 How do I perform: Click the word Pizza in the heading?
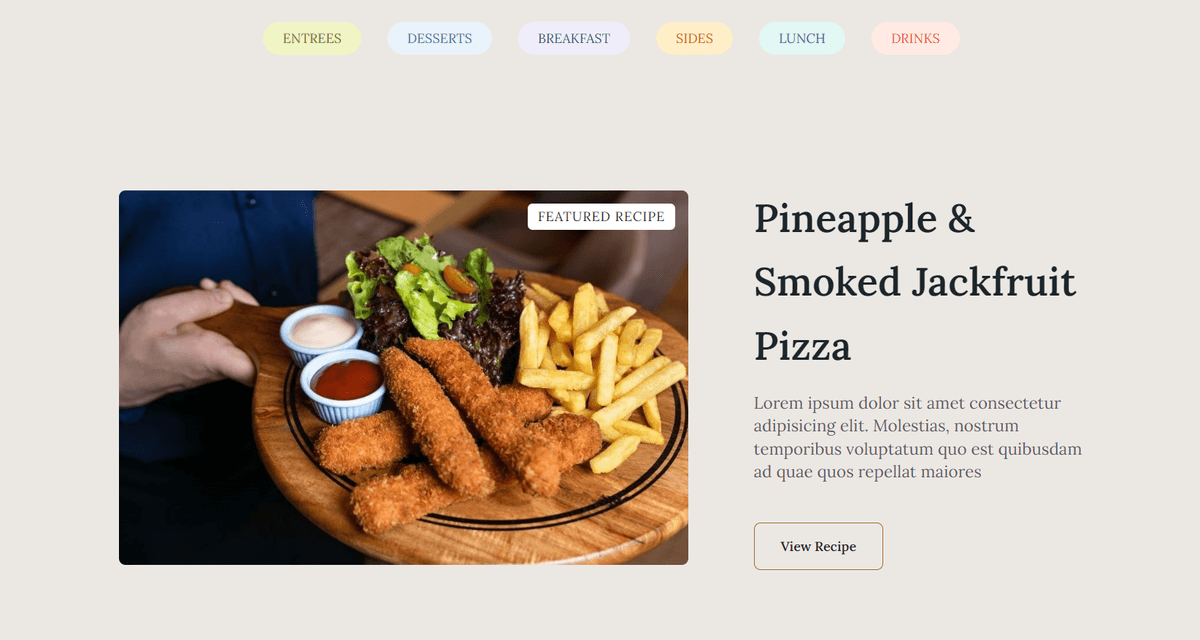[803, 347]
